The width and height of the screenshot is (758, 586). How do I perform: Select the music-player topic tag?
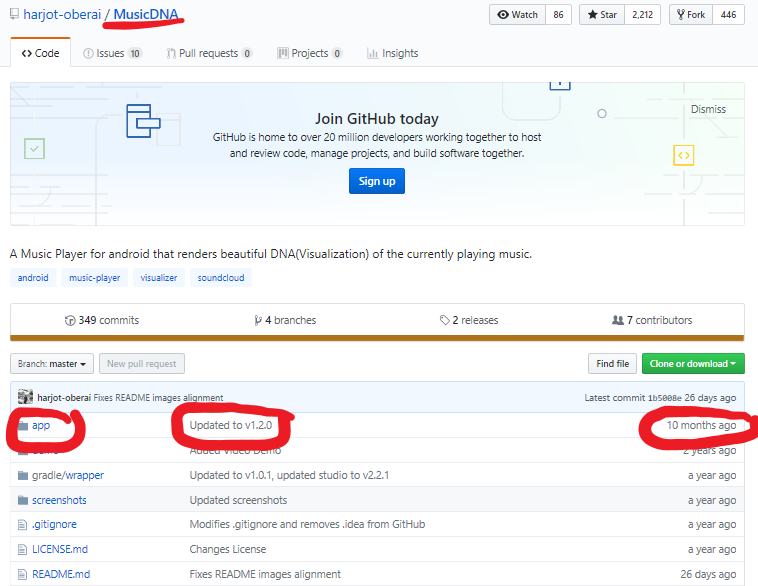pyautogui.click(x=94, y=278)
